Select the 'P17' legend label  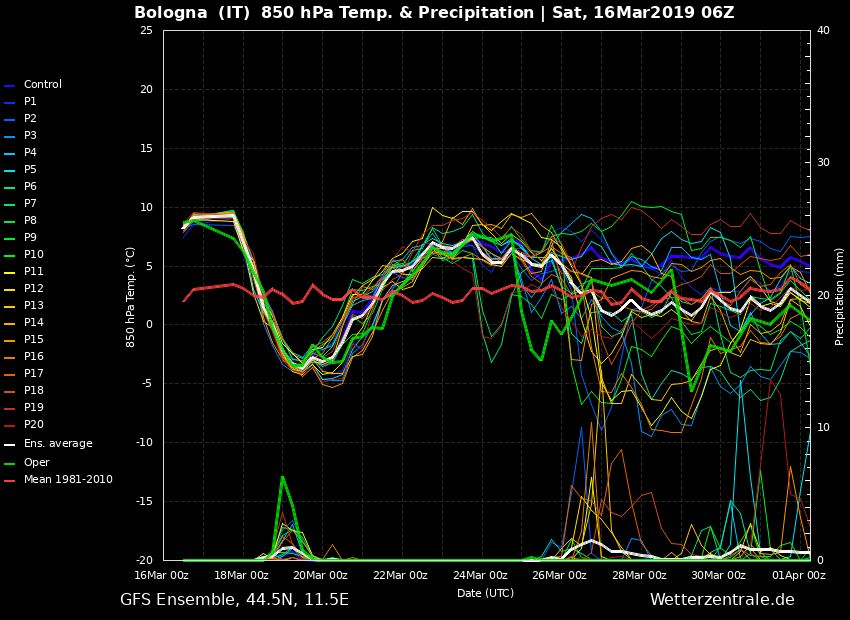(34, 373)
